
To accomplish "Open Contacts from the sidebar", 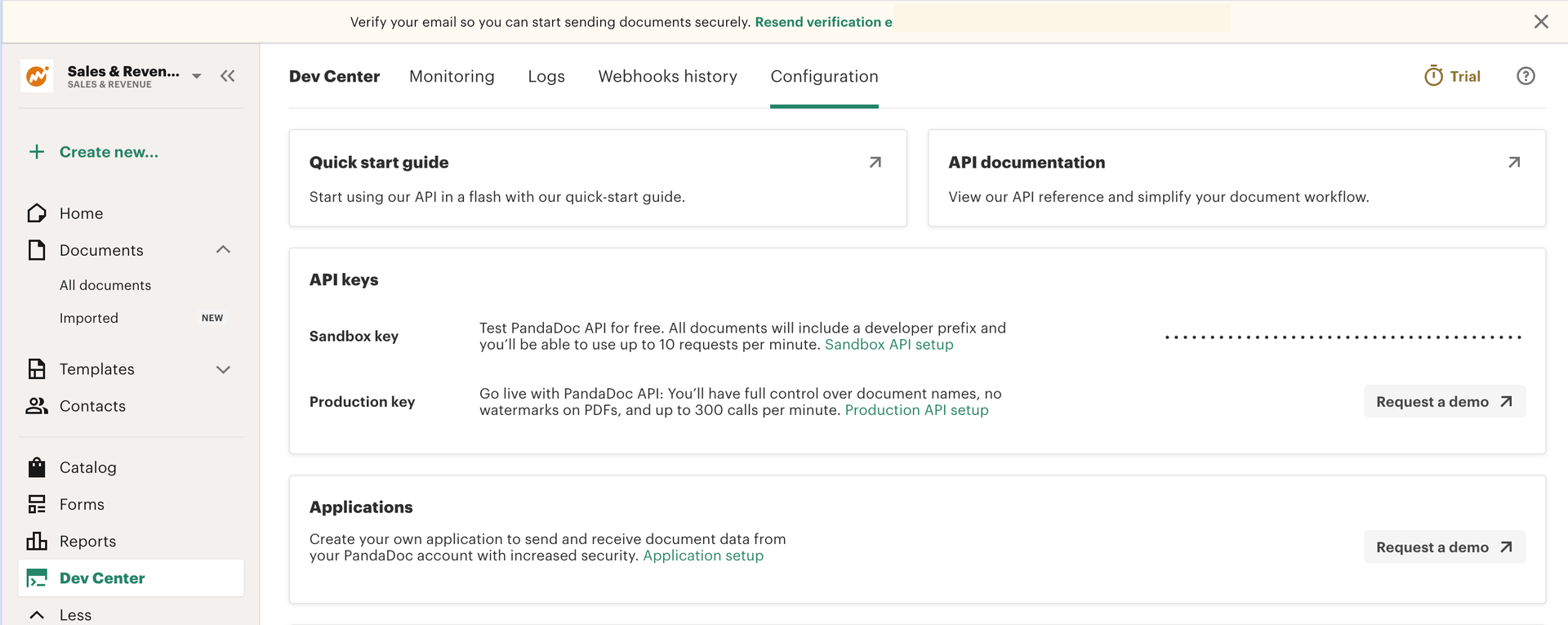I will pyautogui.click(x=92, y=406).
